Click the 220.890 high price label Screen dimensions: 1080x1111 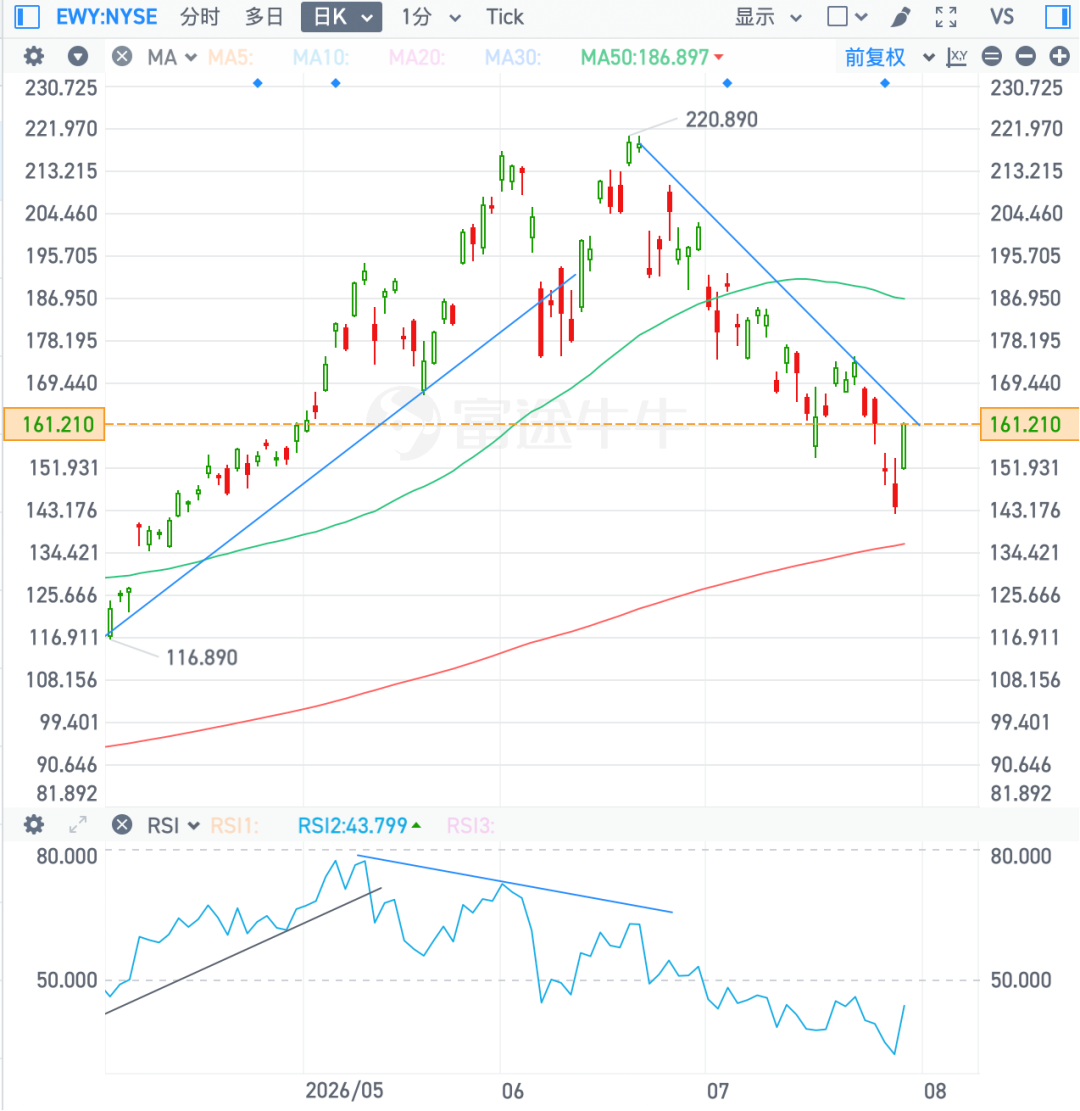[721, 119]
